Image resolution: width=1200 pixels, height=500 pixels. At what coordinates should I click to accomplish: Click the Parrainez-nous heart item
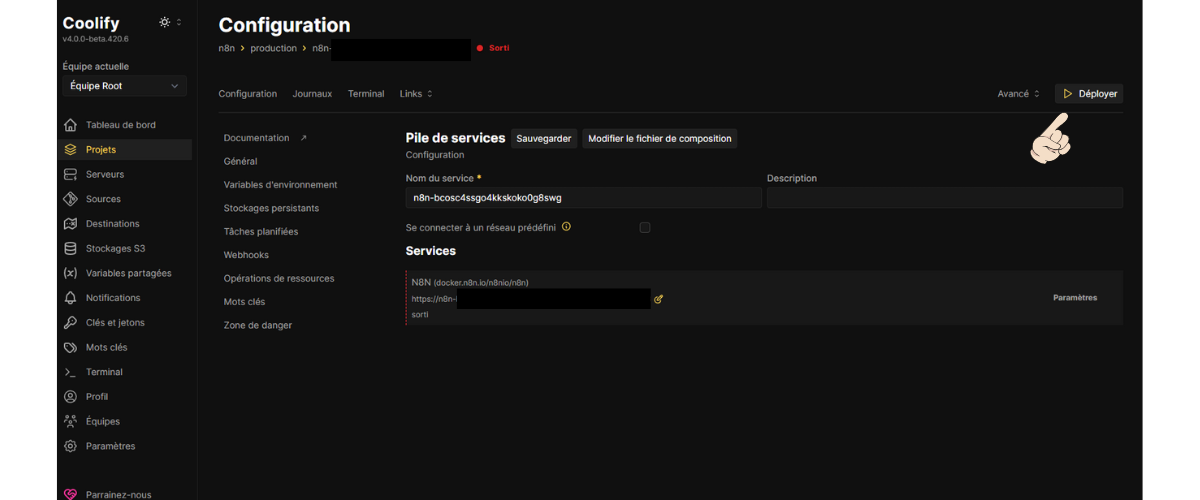pyautogui.click(x=108, y=494)
